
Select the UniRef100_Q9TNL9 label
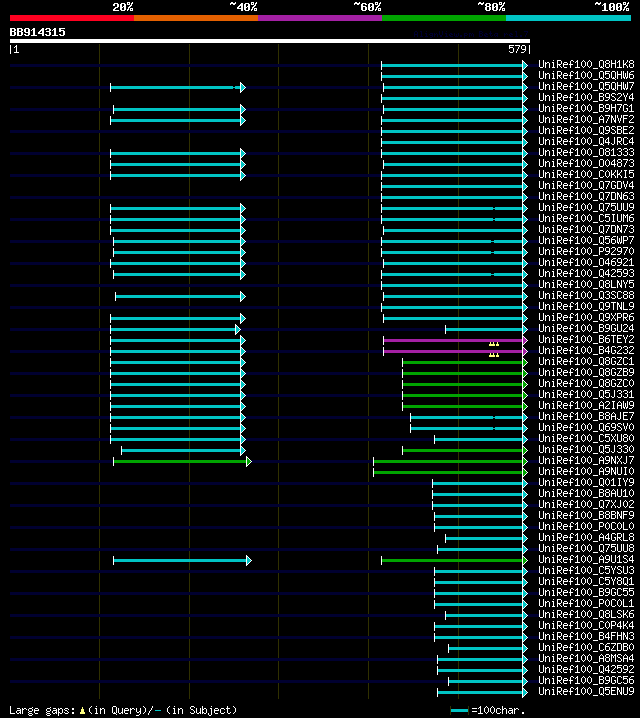(x=586, y=306)
